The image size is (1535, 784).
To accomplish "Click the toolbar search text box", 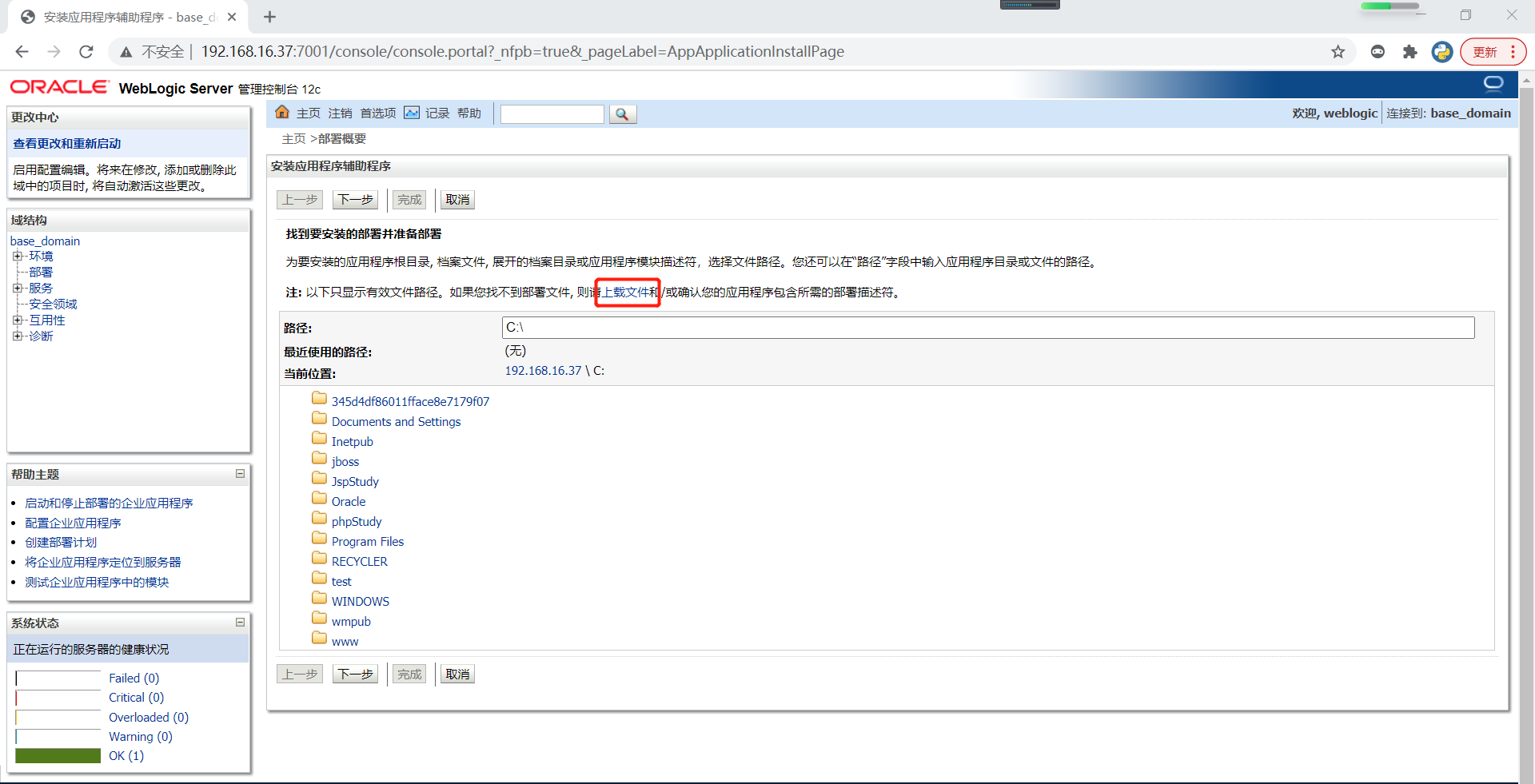I will (x=552, y=114).
